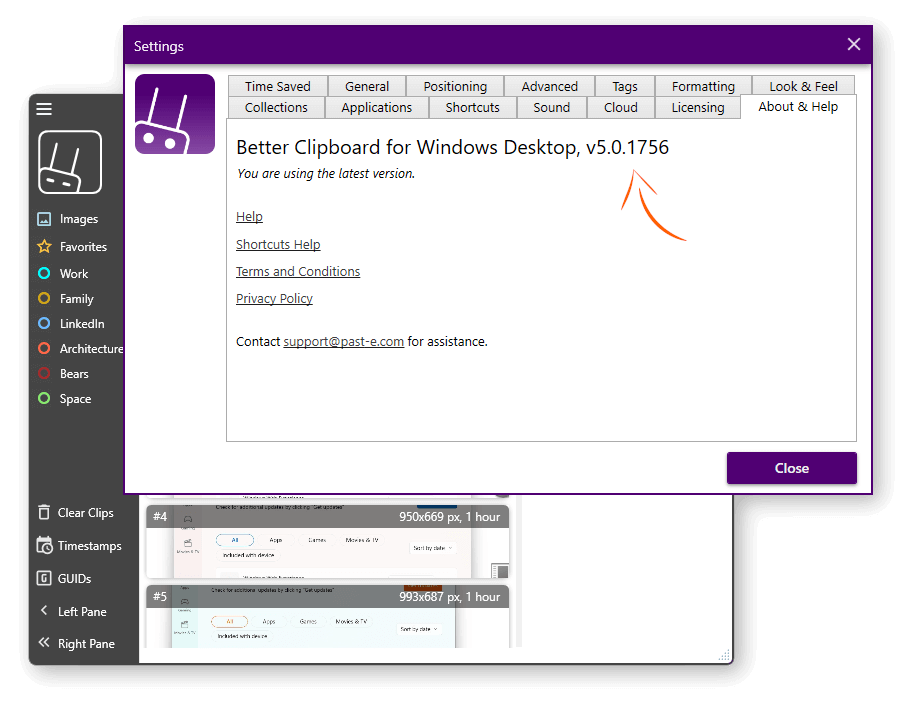Image resolution: width=915 pixels, height=721 pixels.
Task: Switch to the Cloud tab
Action: coord(621,107)
